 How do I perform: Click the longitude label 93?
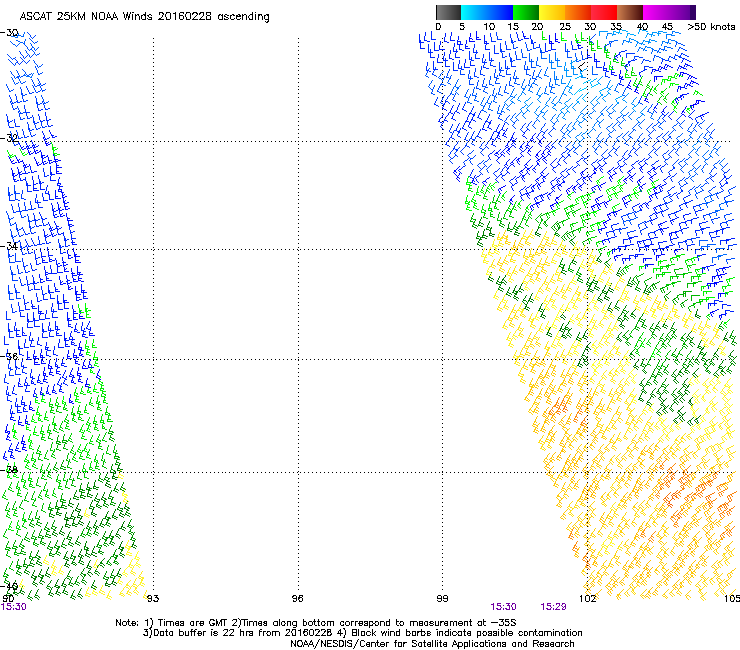pos(153,599)
